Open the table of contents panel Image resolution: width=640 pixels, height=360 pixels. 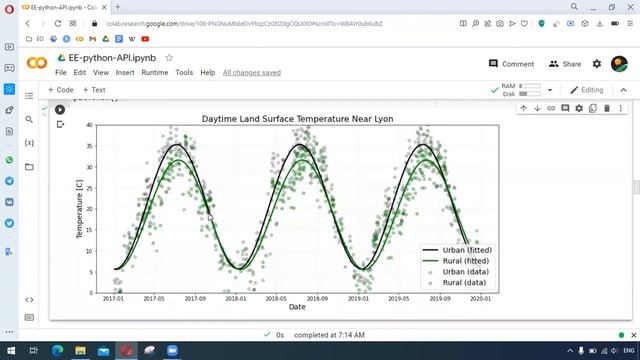[29, 96]
